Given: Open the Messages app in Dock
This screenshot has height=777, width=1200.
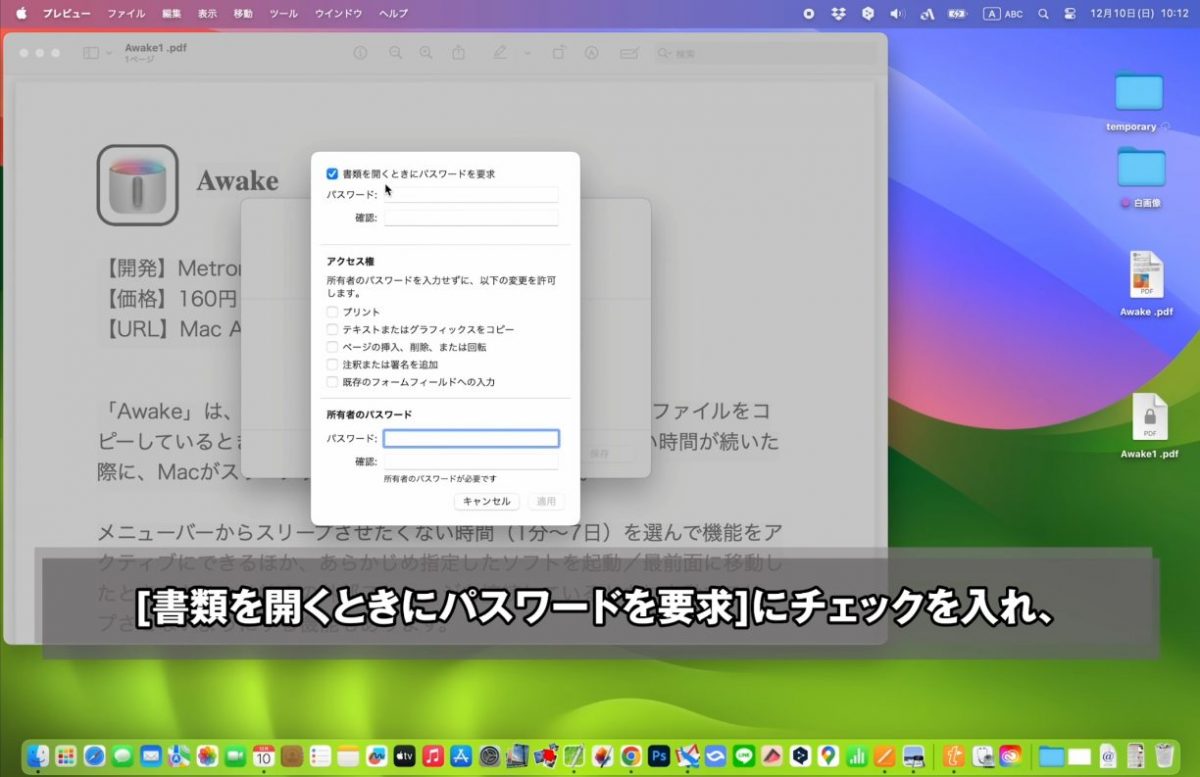Looking at the screenshot, I should pyautogui.click(x=123, y=756).
